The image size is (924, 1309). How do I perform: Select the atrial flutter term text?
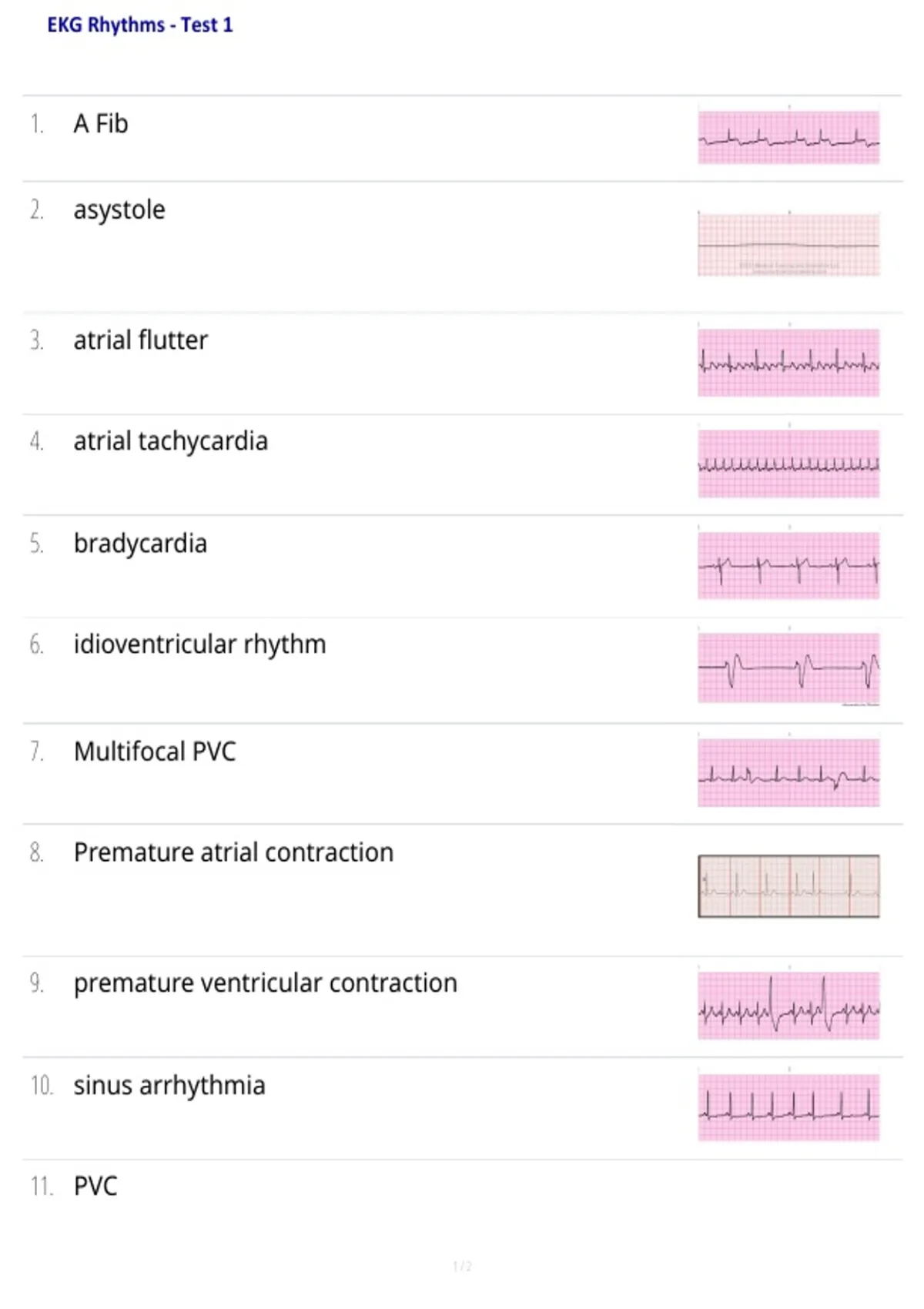[141, 340]
